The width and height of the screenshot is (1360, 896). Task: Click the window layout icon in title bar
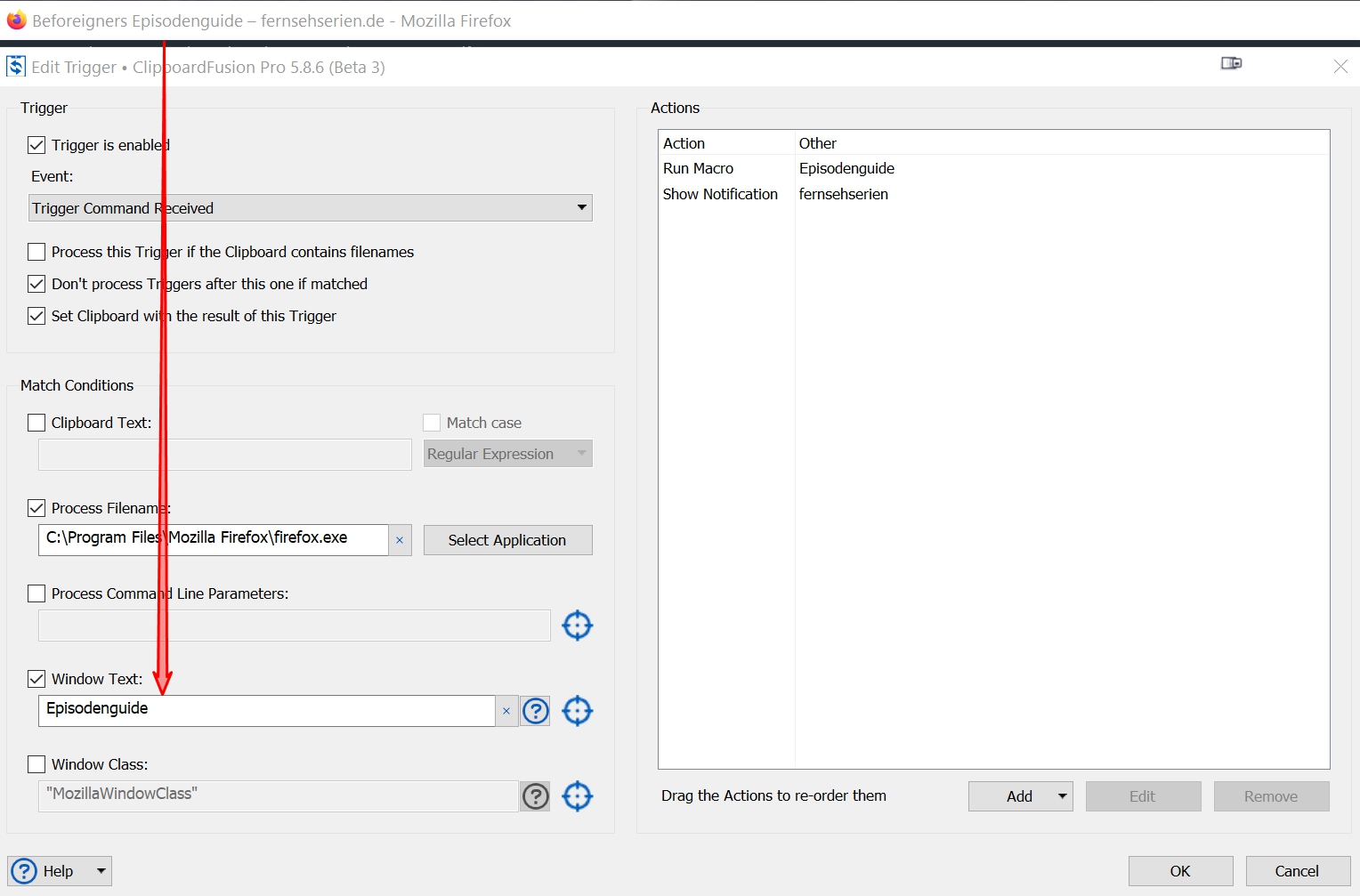coord(1231,63)
